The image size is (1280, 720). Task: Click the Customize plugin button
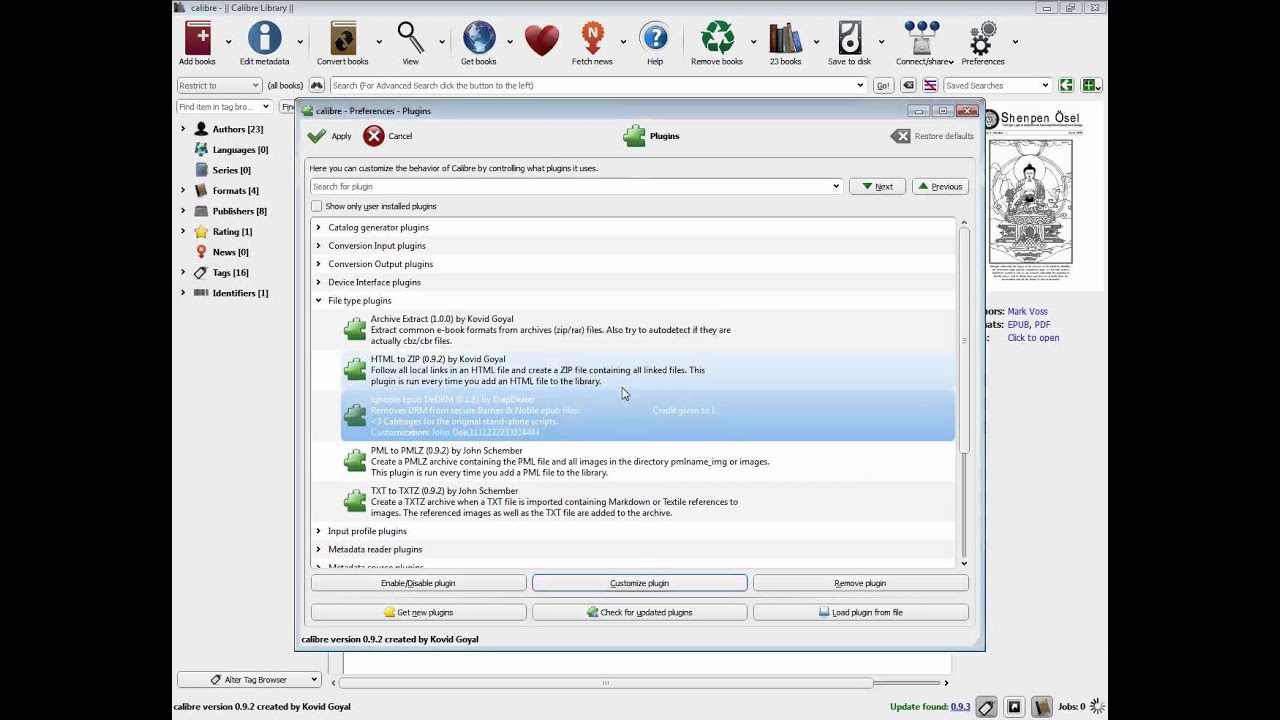point(640,583)
